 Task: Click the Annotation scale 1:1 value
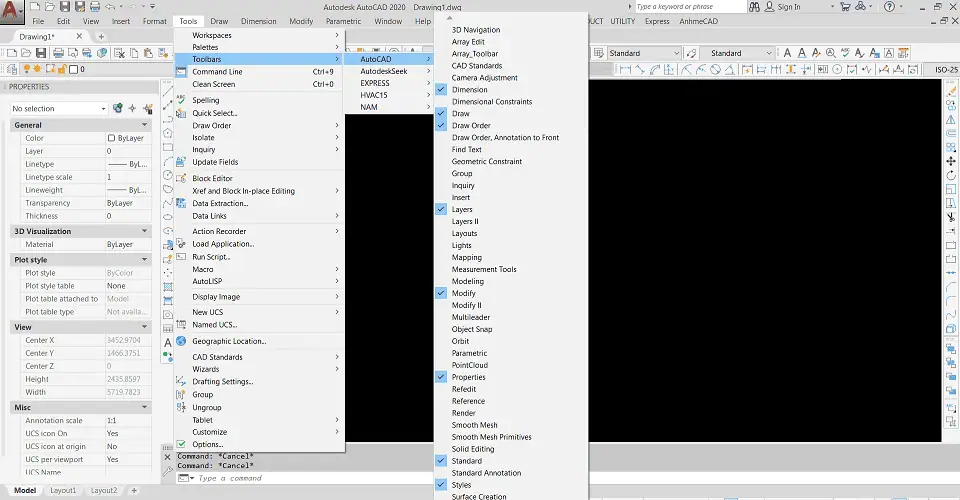coord(111,420)
